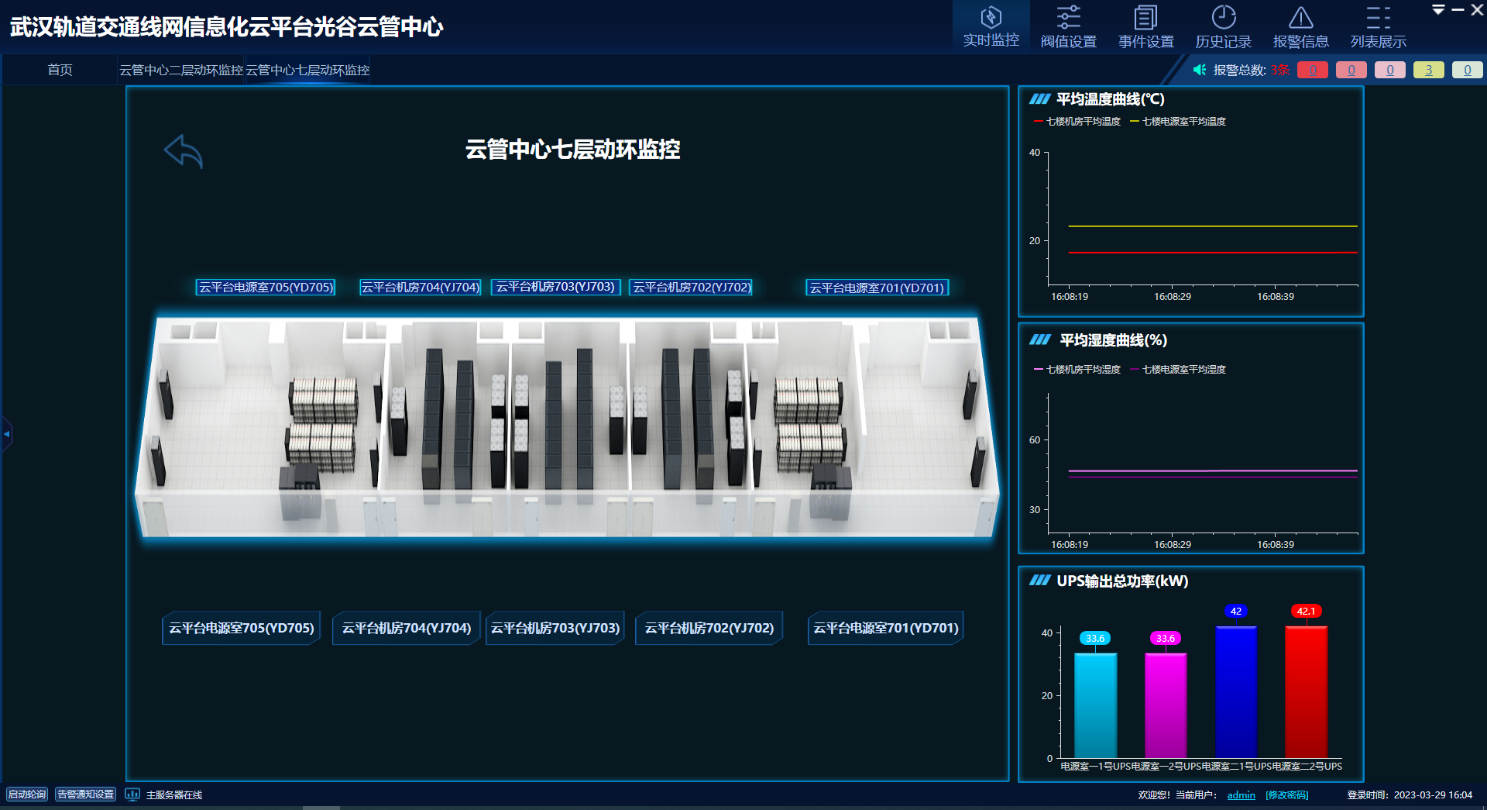Open the title bar dropdown menu arrow
This screenshot has width=1487, height=810.
coord(1438,10)
